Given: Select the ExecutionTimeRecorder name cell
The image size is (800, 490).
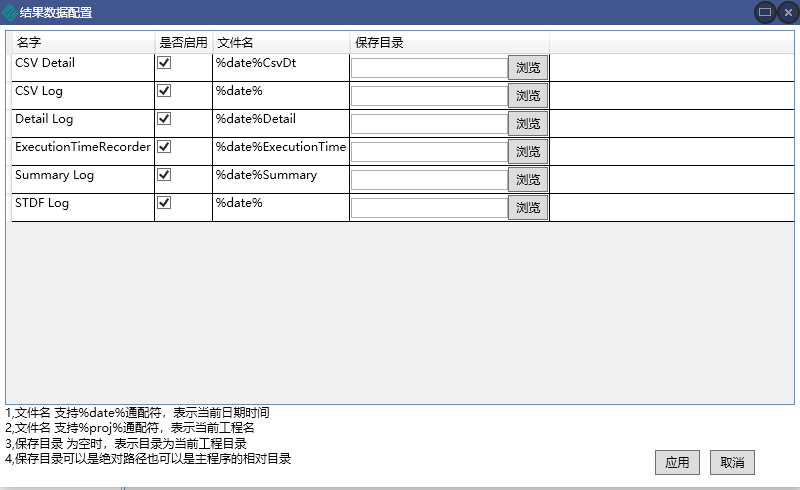Looking at the screenshot, I should coord(83,152).
